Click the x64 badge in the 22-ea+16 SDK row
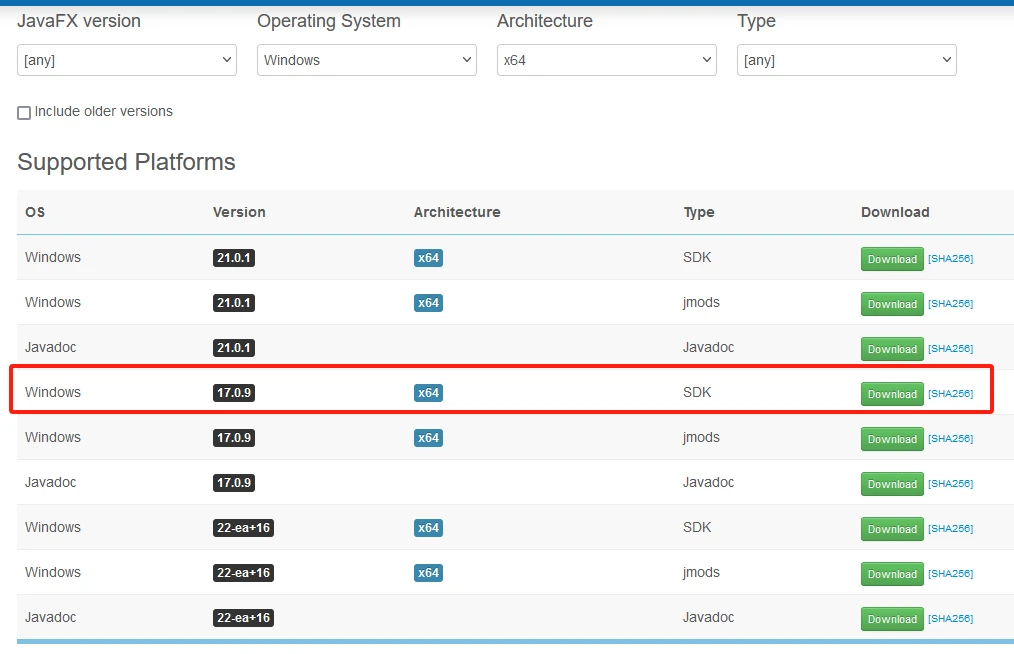Viewport: 1014px width, 654px height. pos(428,527)
